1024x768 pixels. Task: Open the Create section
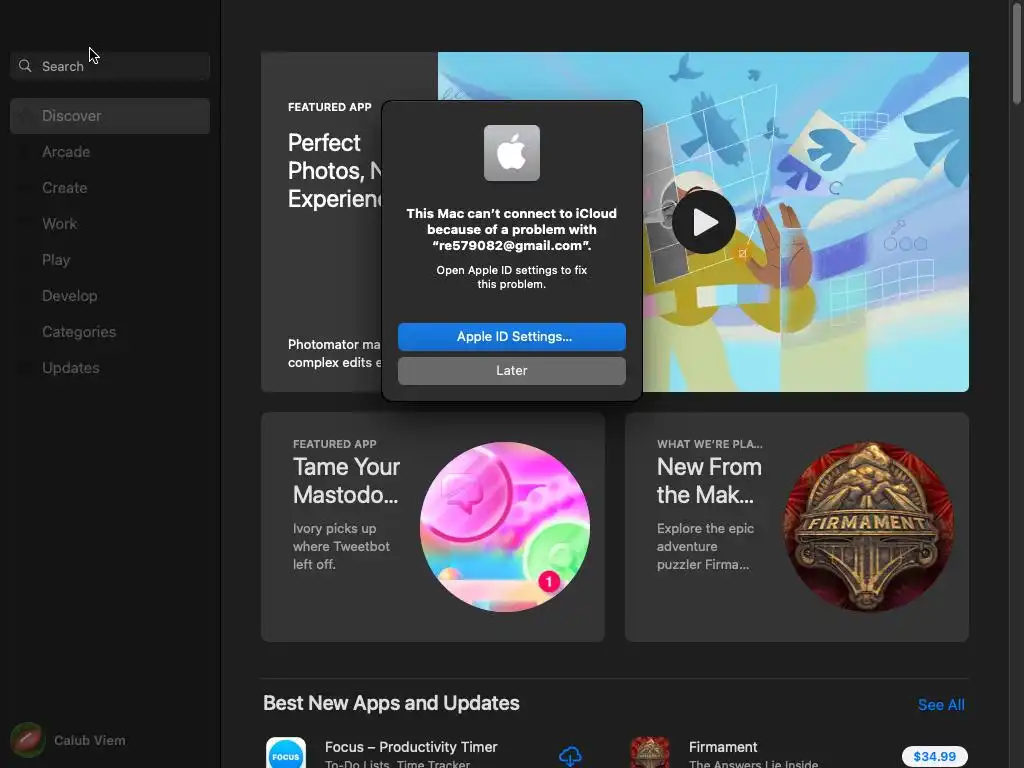[65, 187]
